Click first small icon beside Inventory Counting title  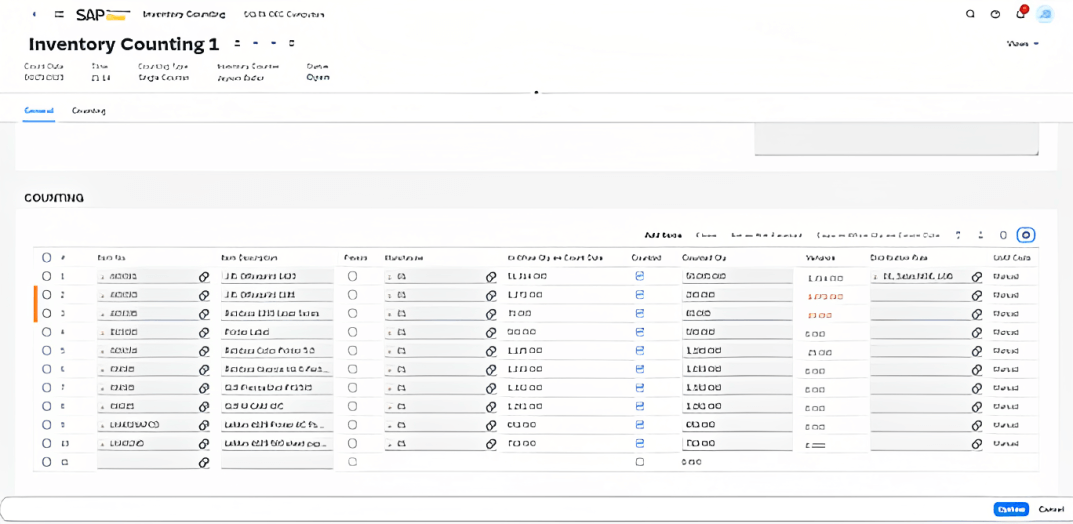tap(237, 43)
